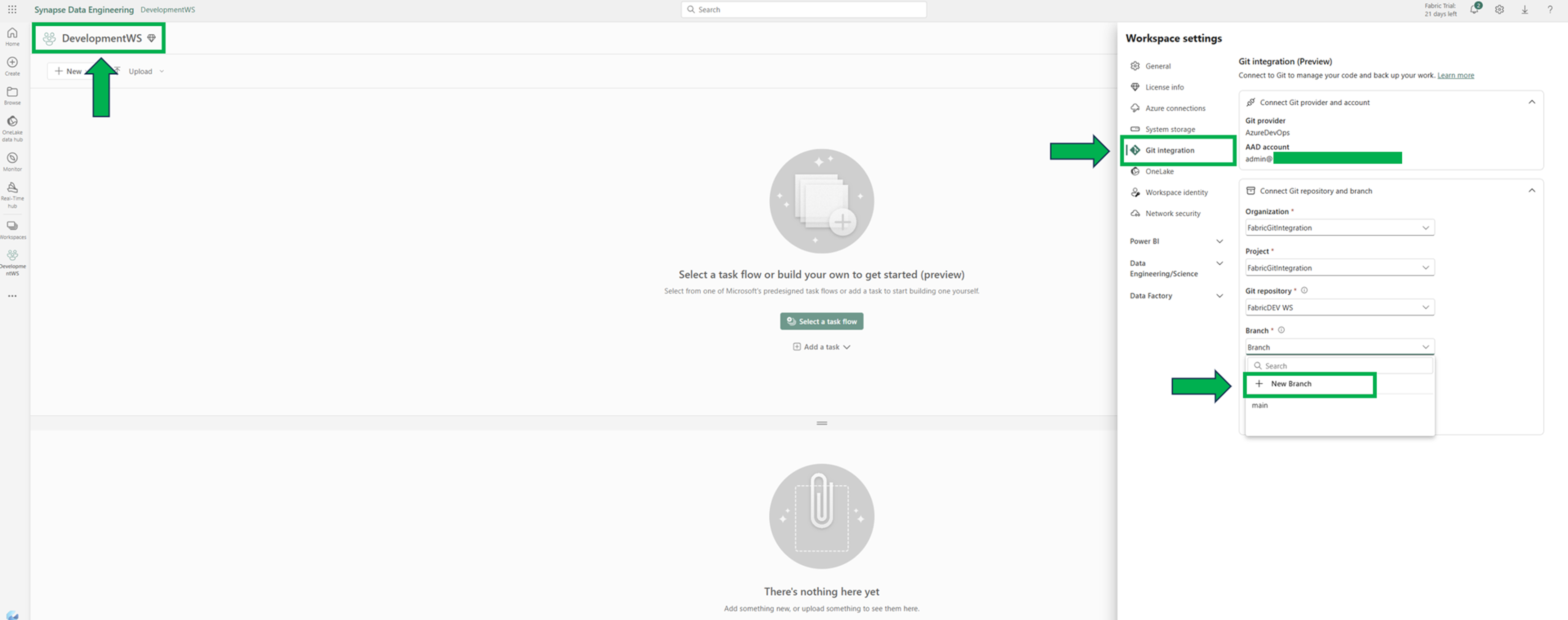The width and height of the screenshot is (1568, 620).
Task: Open General workspace settings
Action: coord(1158,66)
